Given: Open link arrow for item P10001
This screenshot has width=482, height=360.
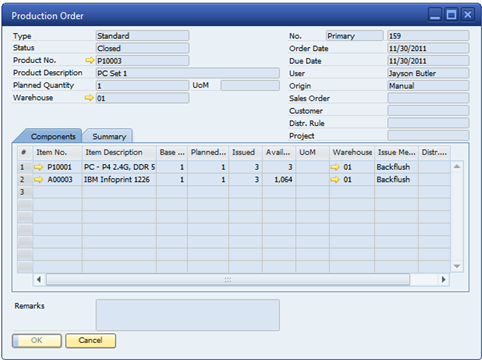Looking at the screenshot, I should [39, 167].
